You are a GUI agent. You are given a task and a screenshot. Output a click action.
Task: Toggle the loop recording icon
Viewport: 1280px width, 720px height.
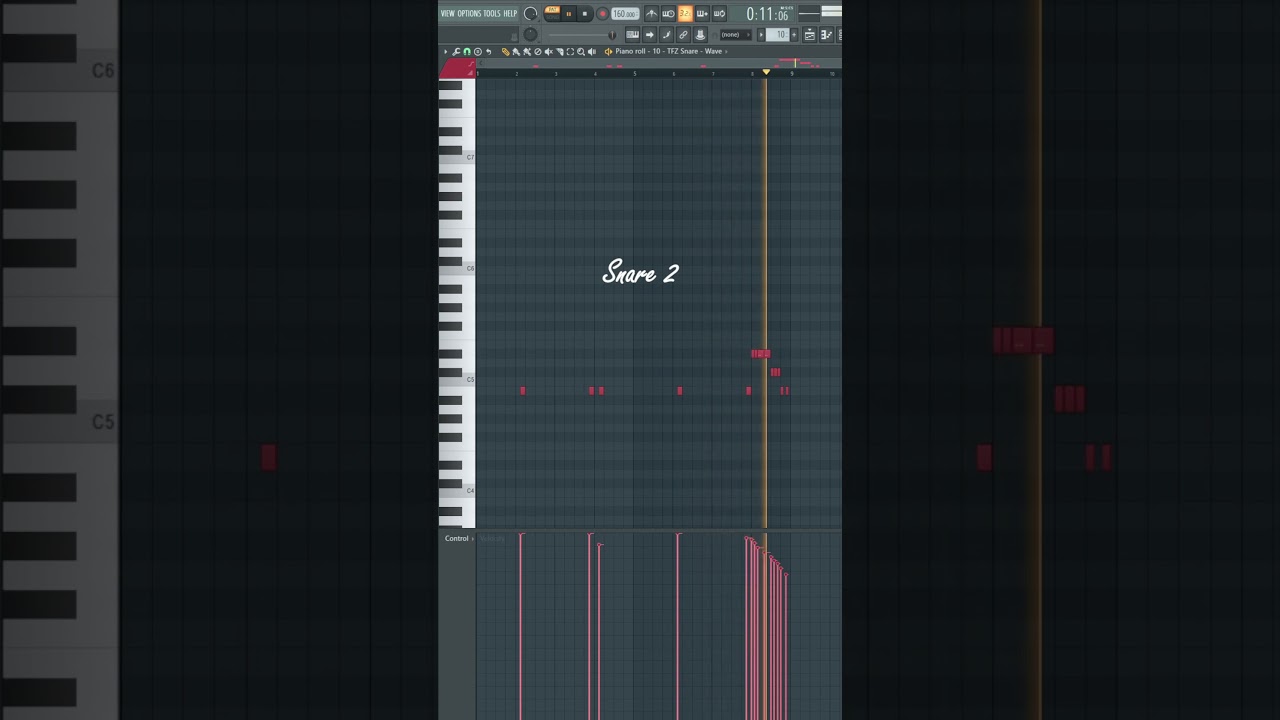click(x=719, y=14)
